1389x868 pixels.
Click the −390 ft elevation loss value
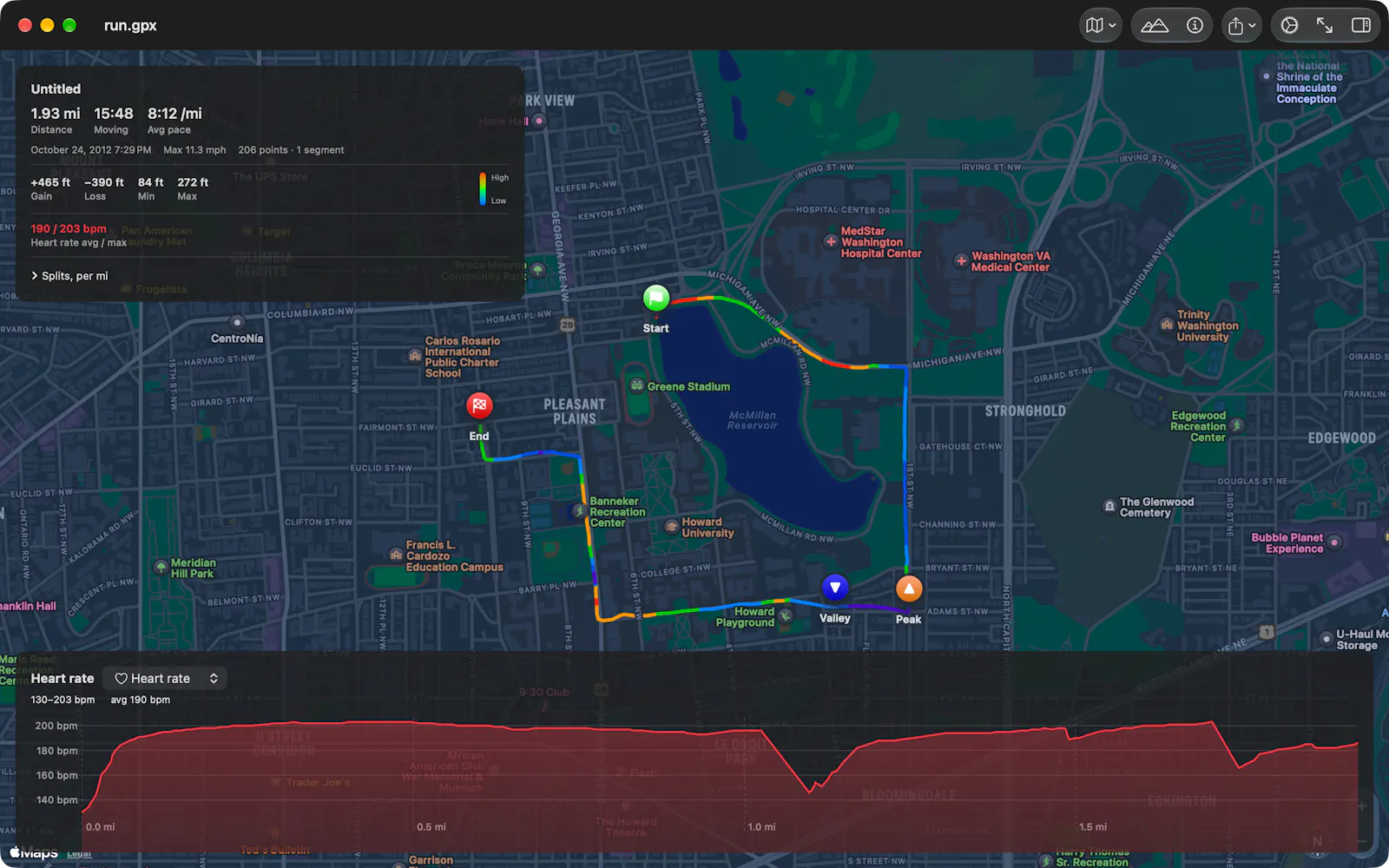coord(104,182)
